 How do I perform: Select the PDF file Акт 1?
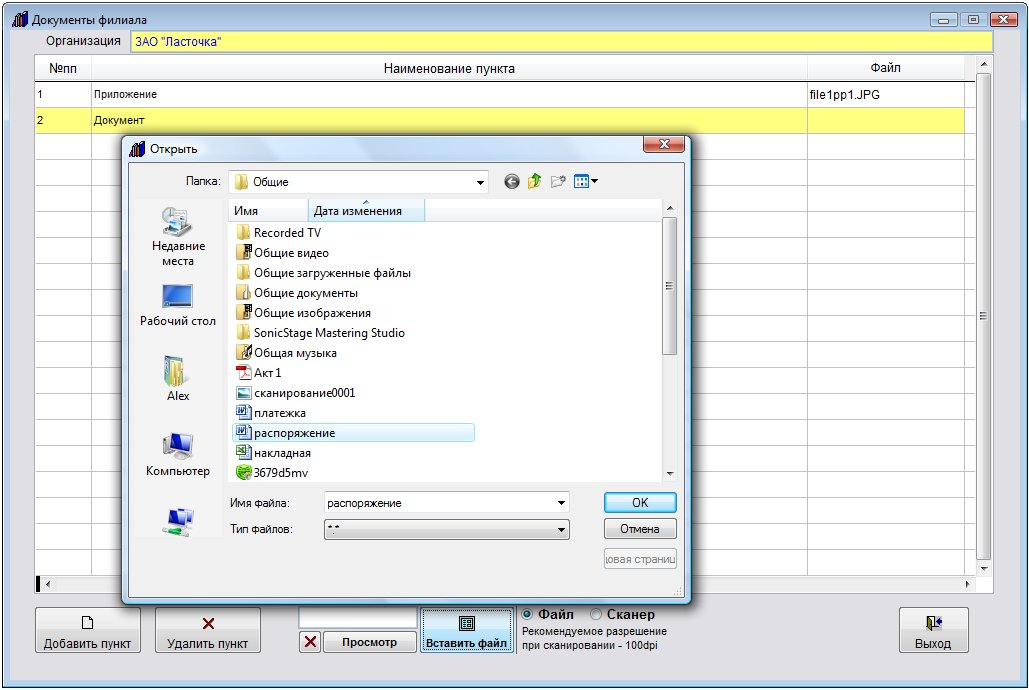click(x=267, y=373)
